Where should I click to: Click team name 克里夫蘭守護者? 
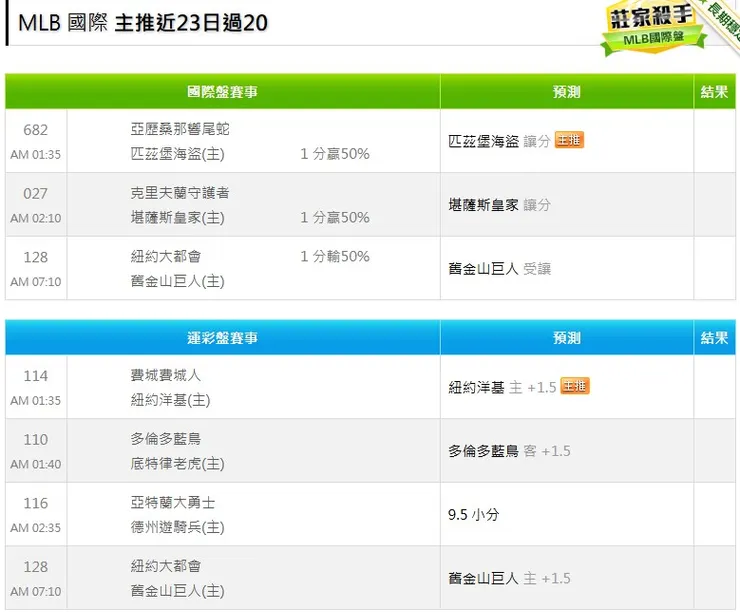(x=180, y=193)
